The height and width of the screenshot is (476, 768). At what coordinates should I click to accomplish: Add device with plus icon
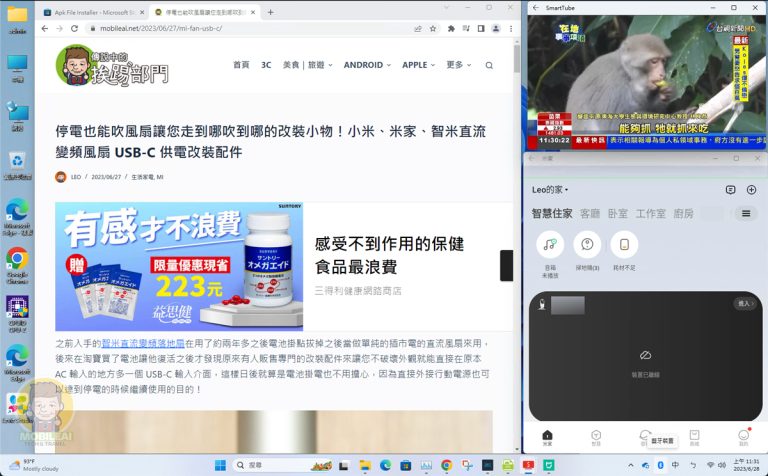(751, 190)
